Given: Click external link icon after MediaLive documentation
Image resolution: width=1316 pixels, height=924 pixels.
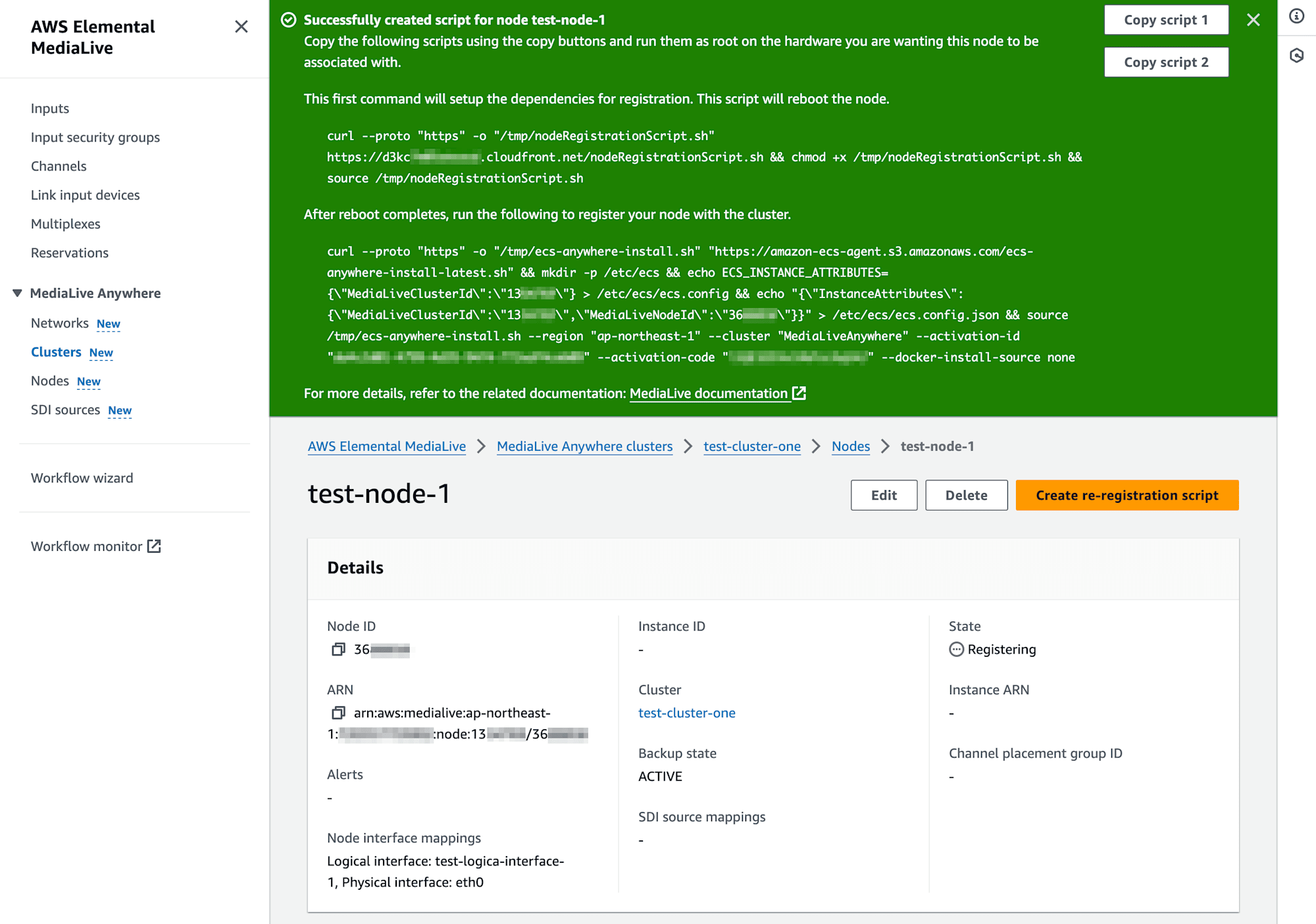Looking at the screenshot, I should 799,393.
